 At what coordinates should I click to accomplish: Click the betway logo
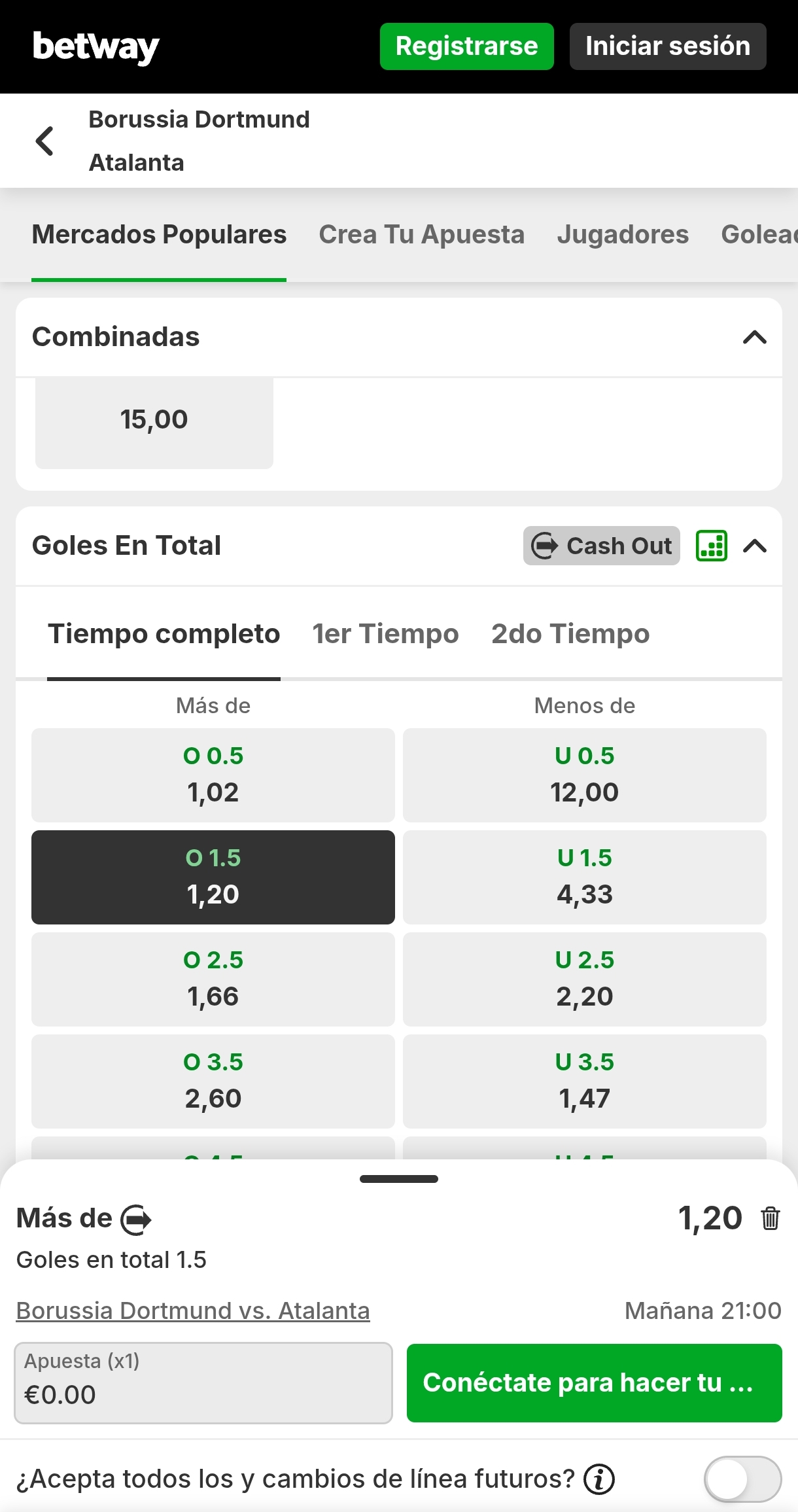tap(96, 46)
